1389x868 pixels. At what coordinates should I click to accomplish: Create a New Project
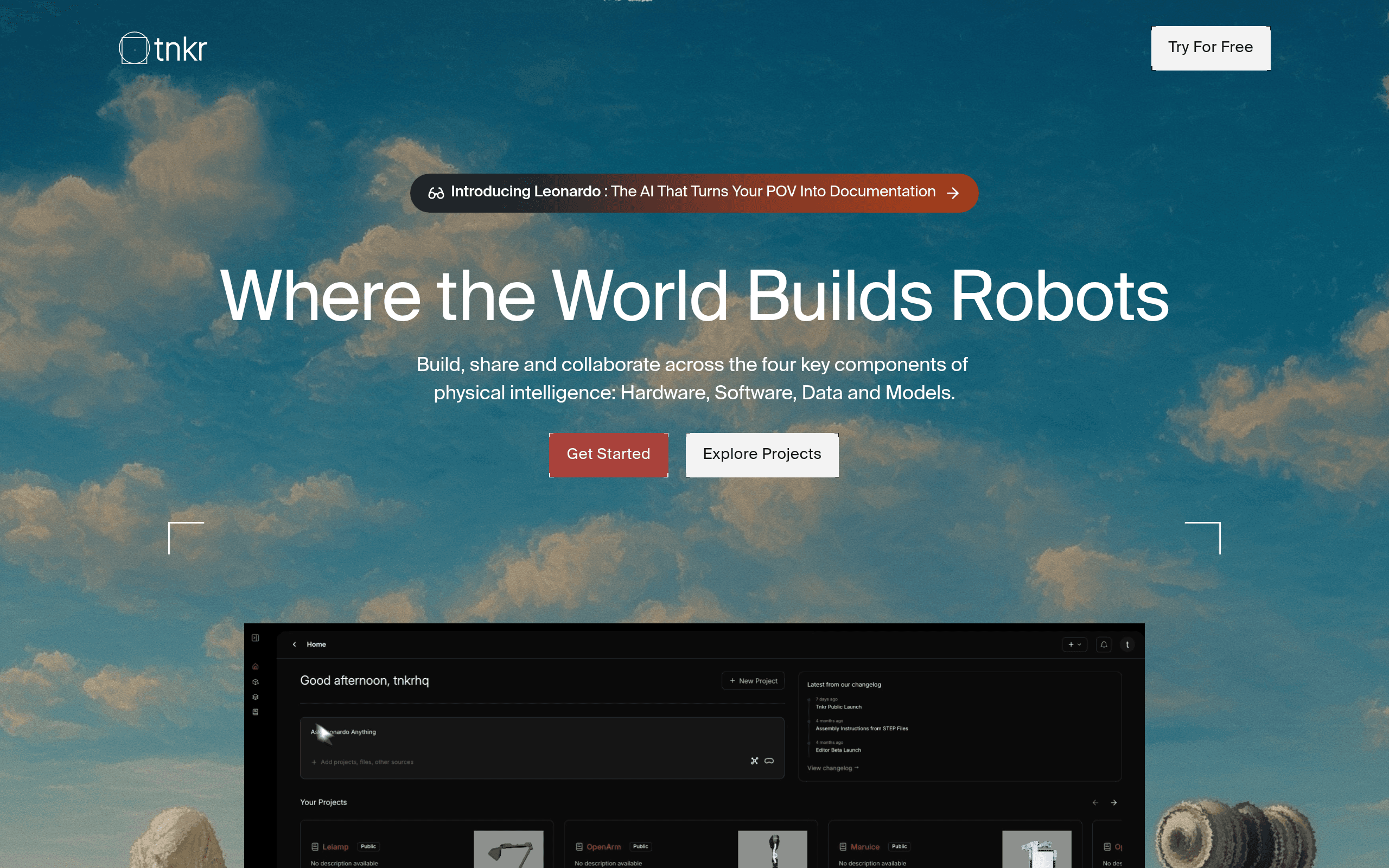click(x=753, y=681)
